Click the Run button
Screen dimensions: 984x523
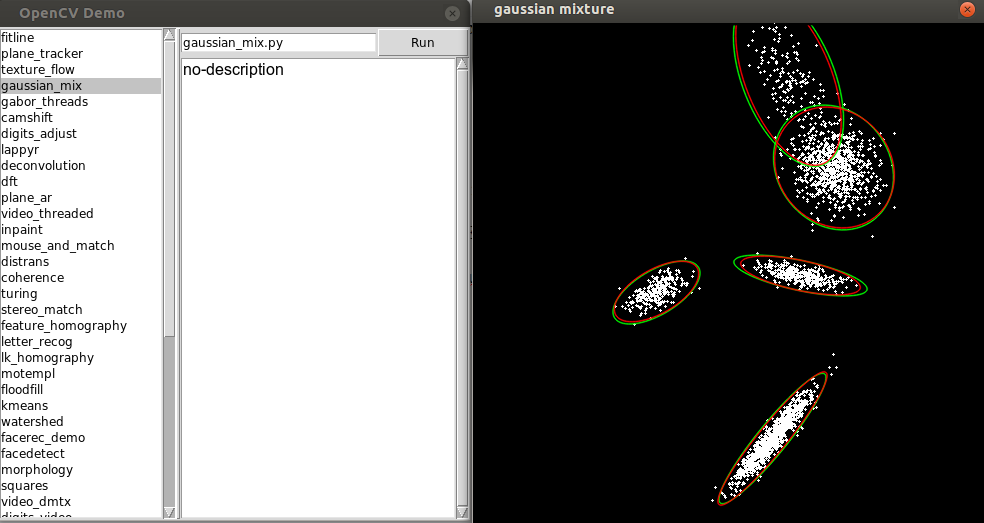422,43
